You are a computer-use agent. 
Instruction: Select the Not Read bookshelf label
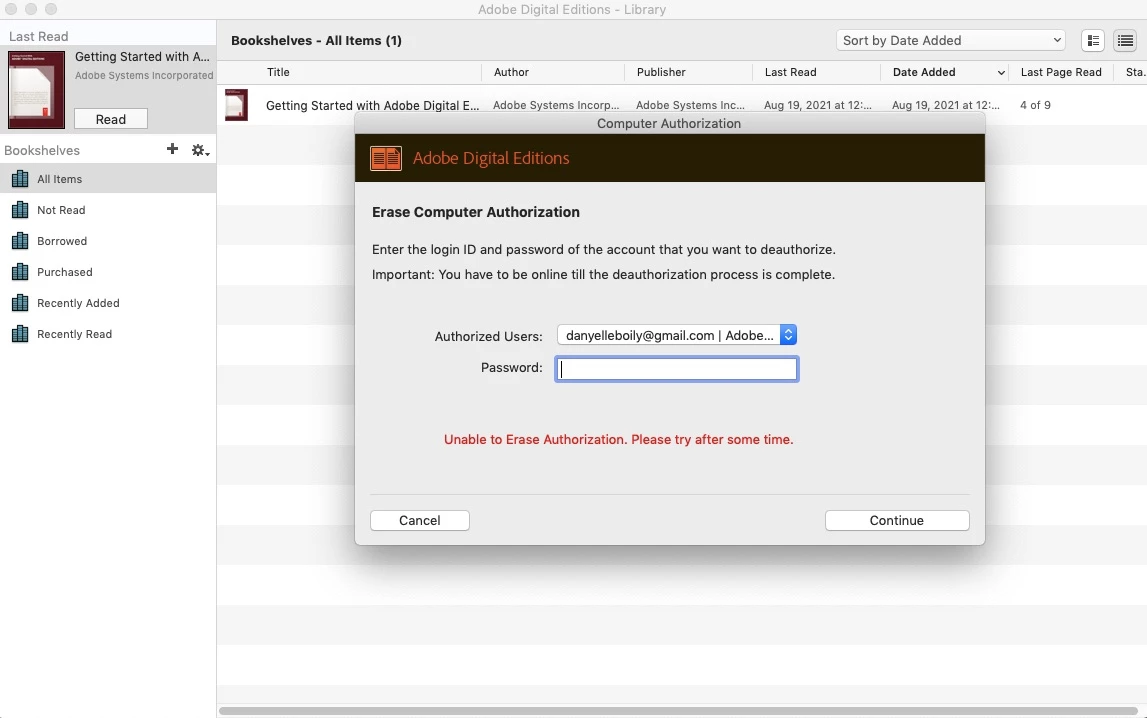pyautogui.click(x=61, y=210)
